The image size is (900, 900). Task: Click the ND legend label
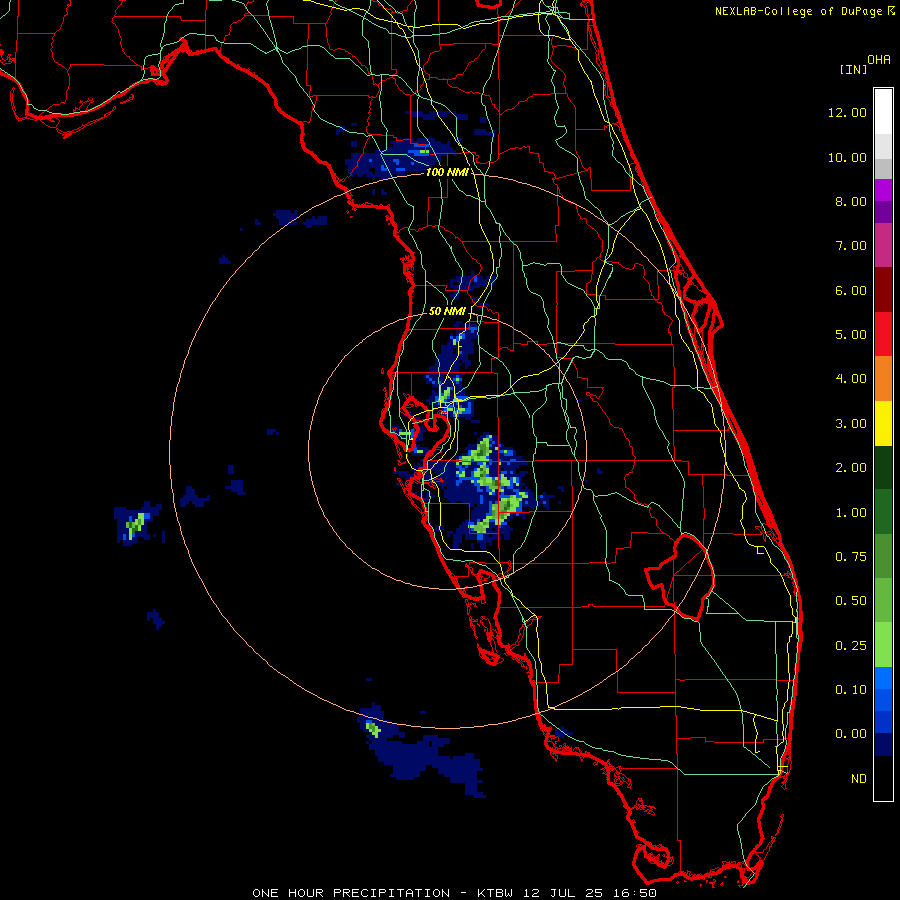pos(859,779)
